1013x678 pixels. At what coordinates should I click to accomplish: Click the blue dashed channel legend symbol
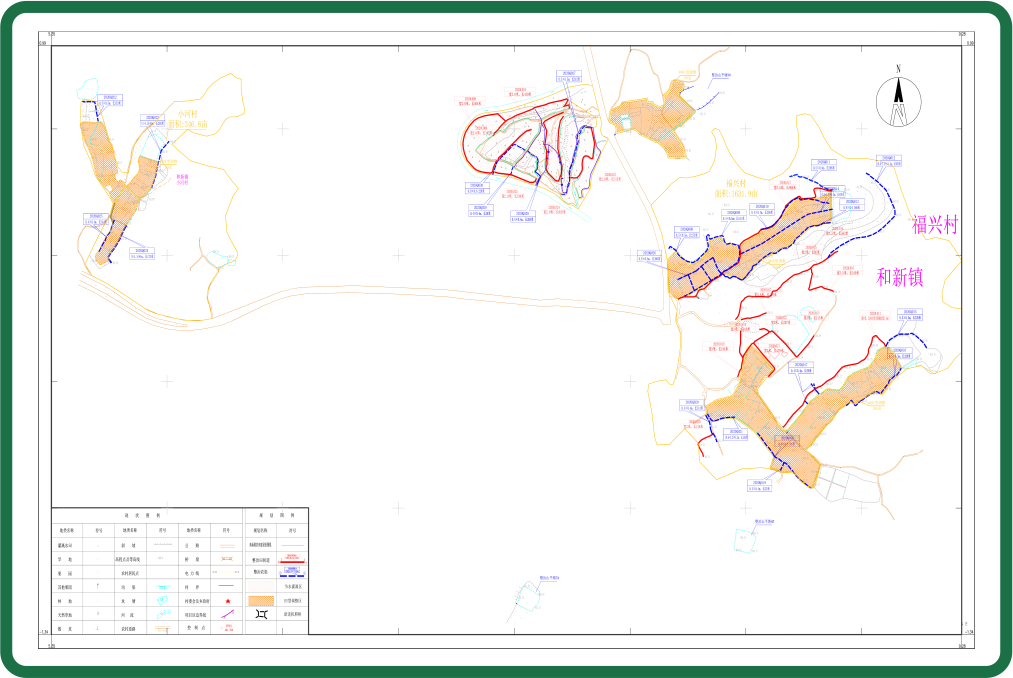[x=292, y=573]
